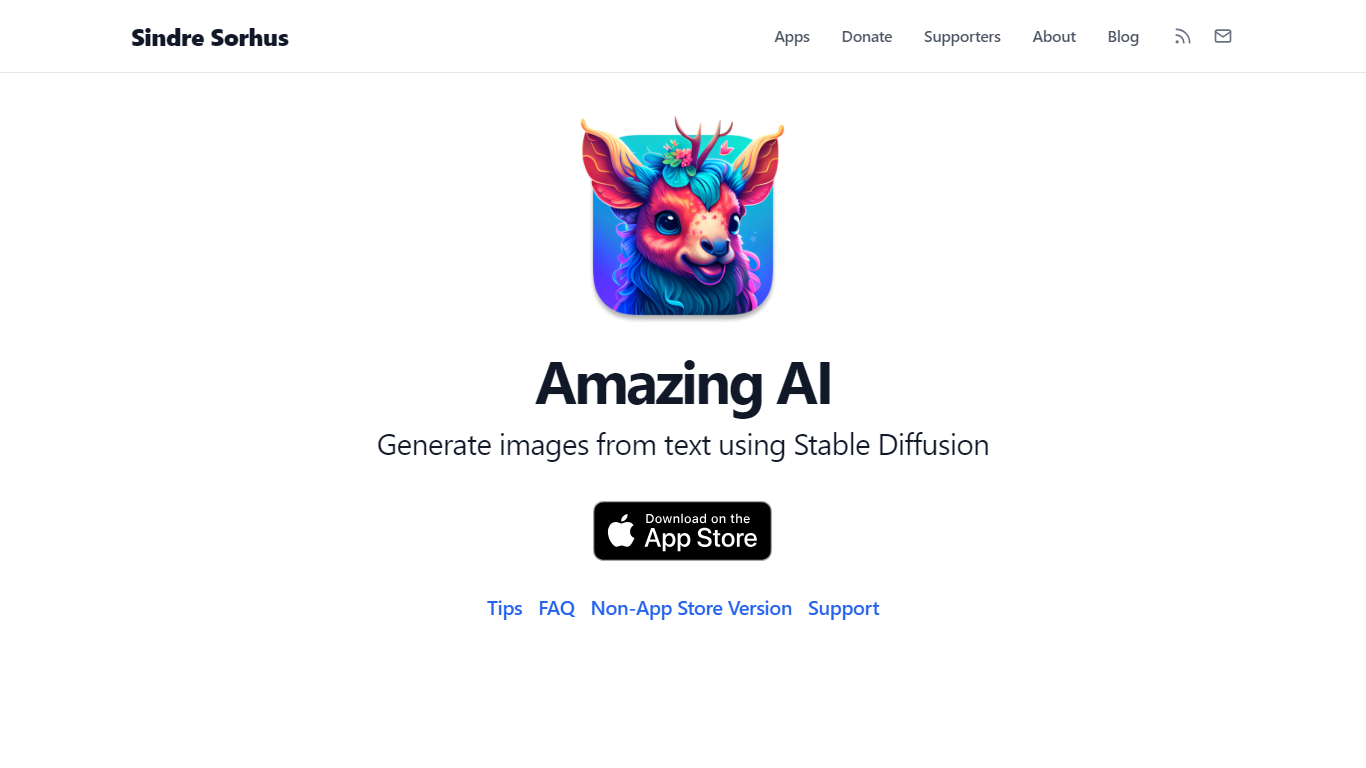This screenshot has height=768, width=1366.
Task: Click the email envelope icon
Action: coord(1223,36)
